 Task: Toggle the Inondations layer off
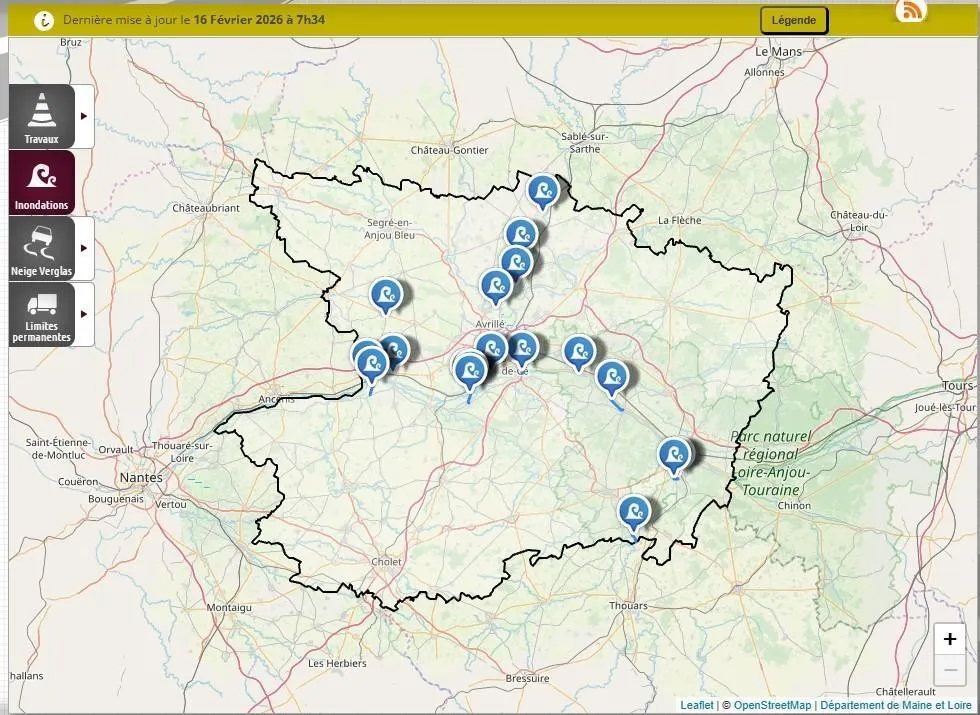[42, 183]
